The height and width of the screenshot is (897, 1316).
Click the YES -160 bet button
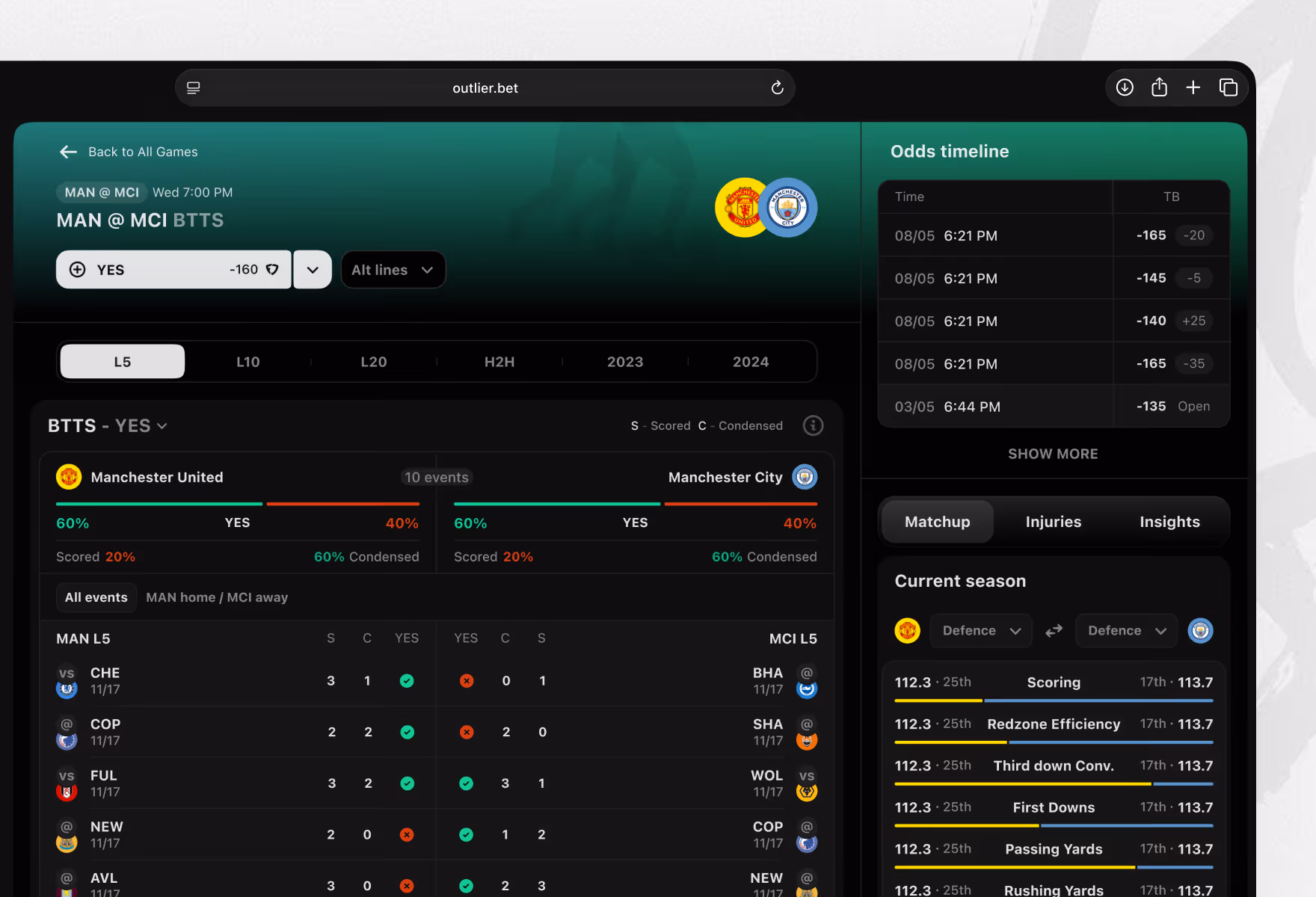pos(173,270)
